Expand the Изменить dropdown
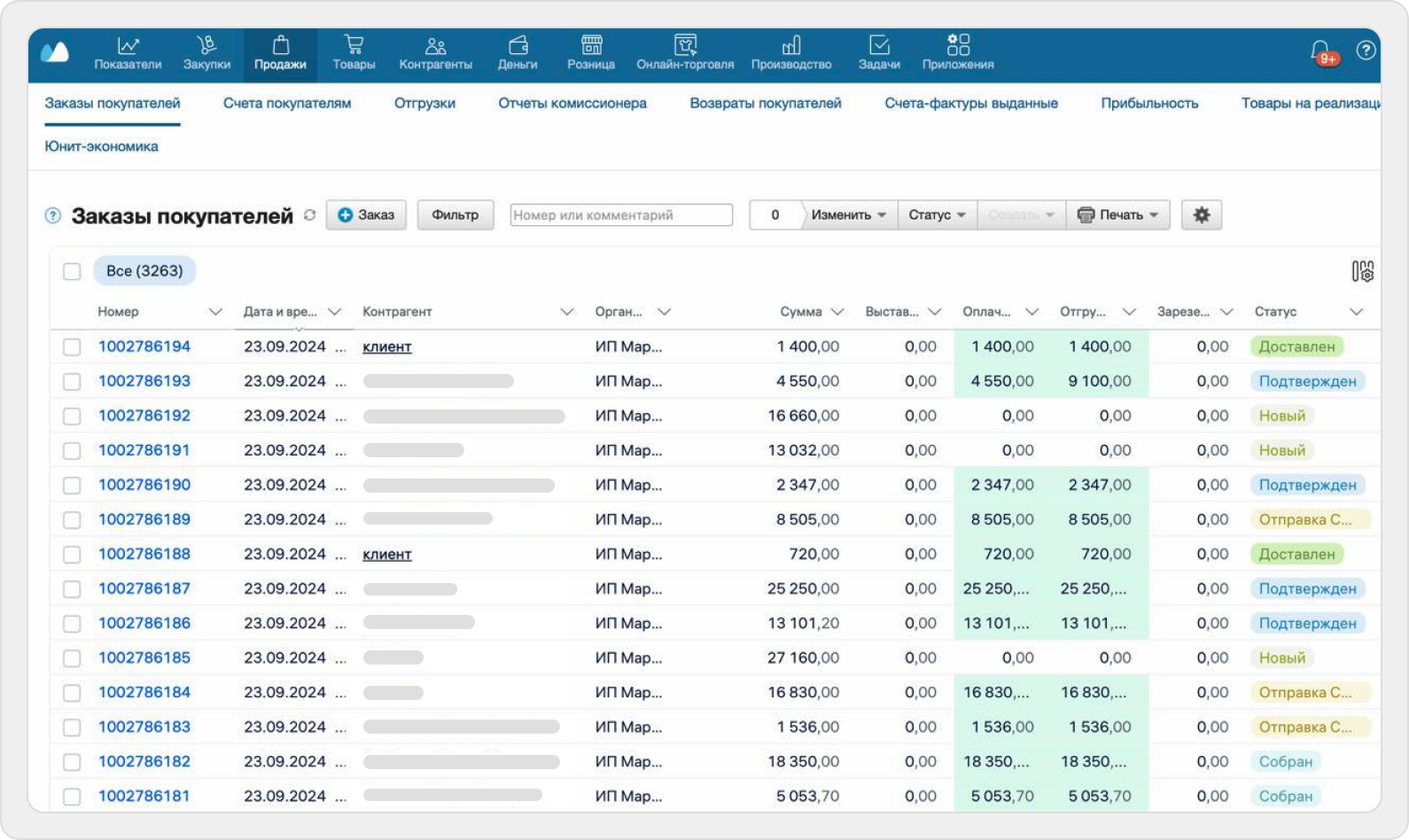 [848, 215]
